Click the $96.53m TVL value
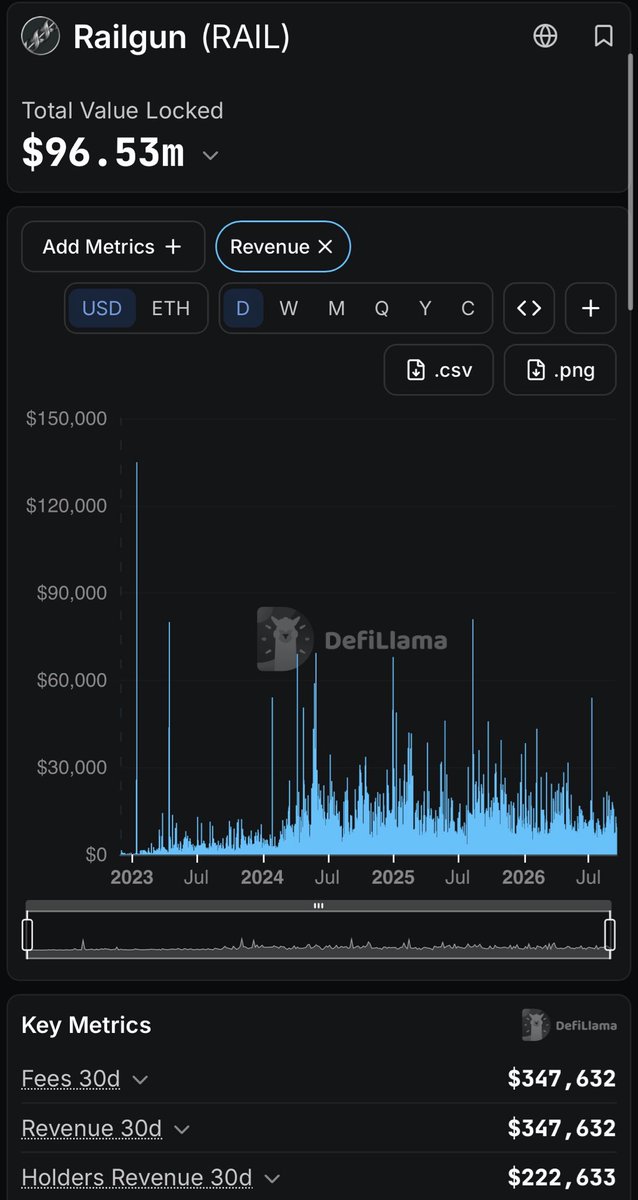The image size is (638, 1200). [103, 153]
